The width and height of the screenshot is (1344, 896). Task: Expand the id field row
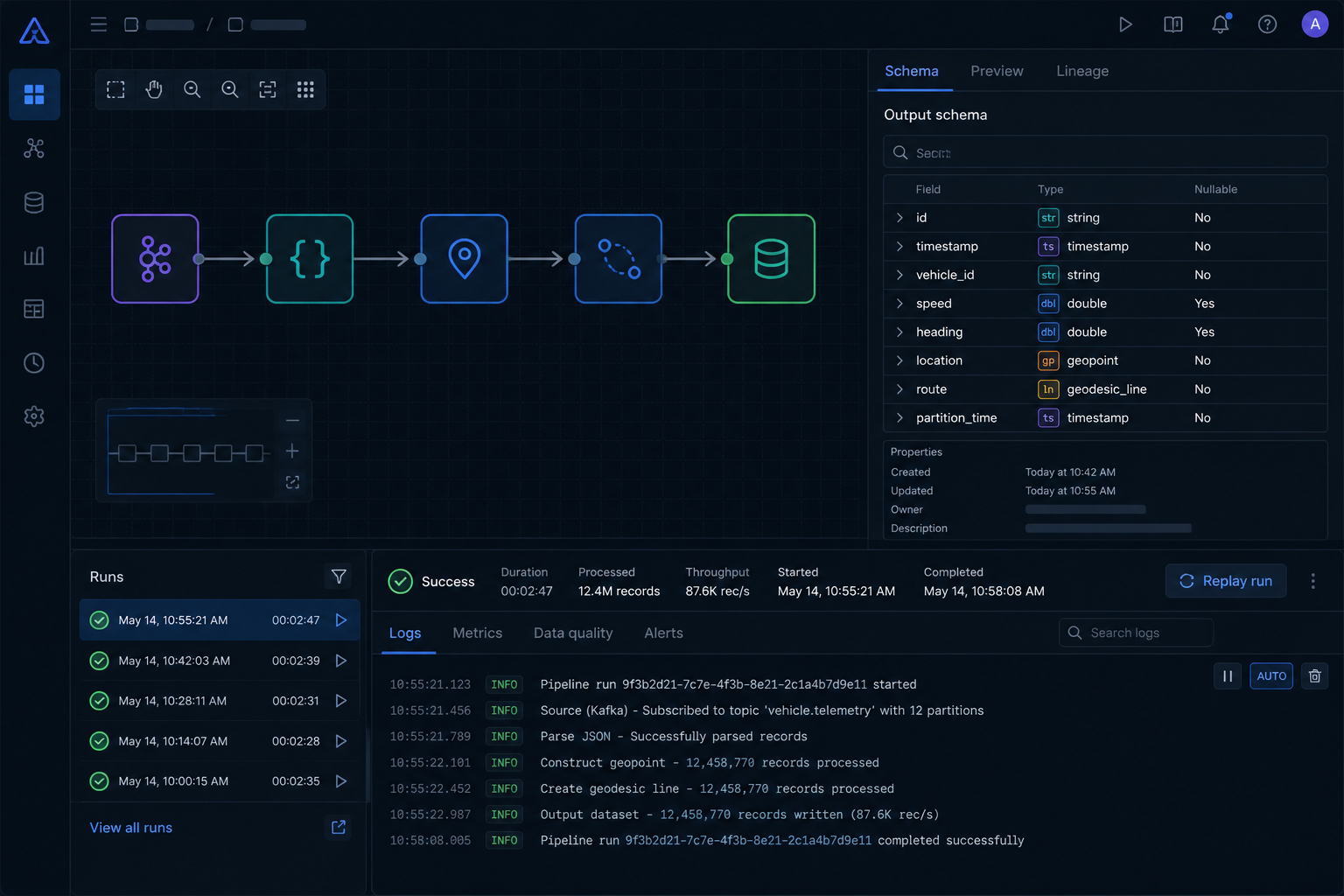pos(899,218)
